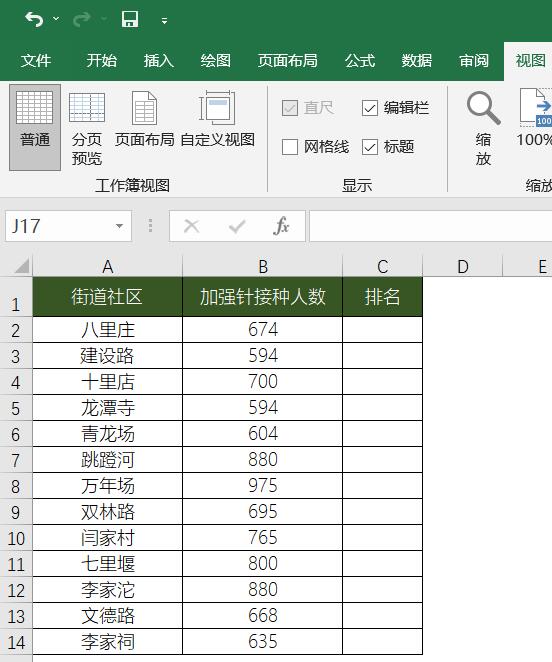The image size is (552, 662).
Task: Switch to 页面布局 view in workbook views
Action: point(144,120)
